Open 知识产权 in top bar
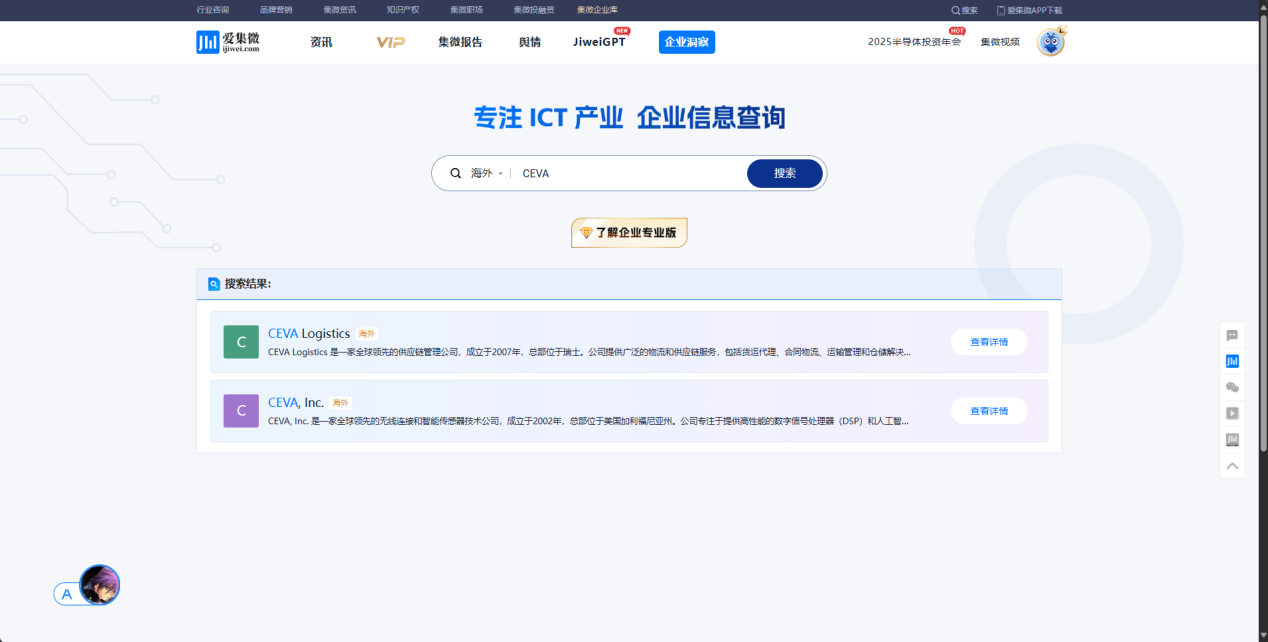Screen dimensions: 1268x642 coord(403,10)
